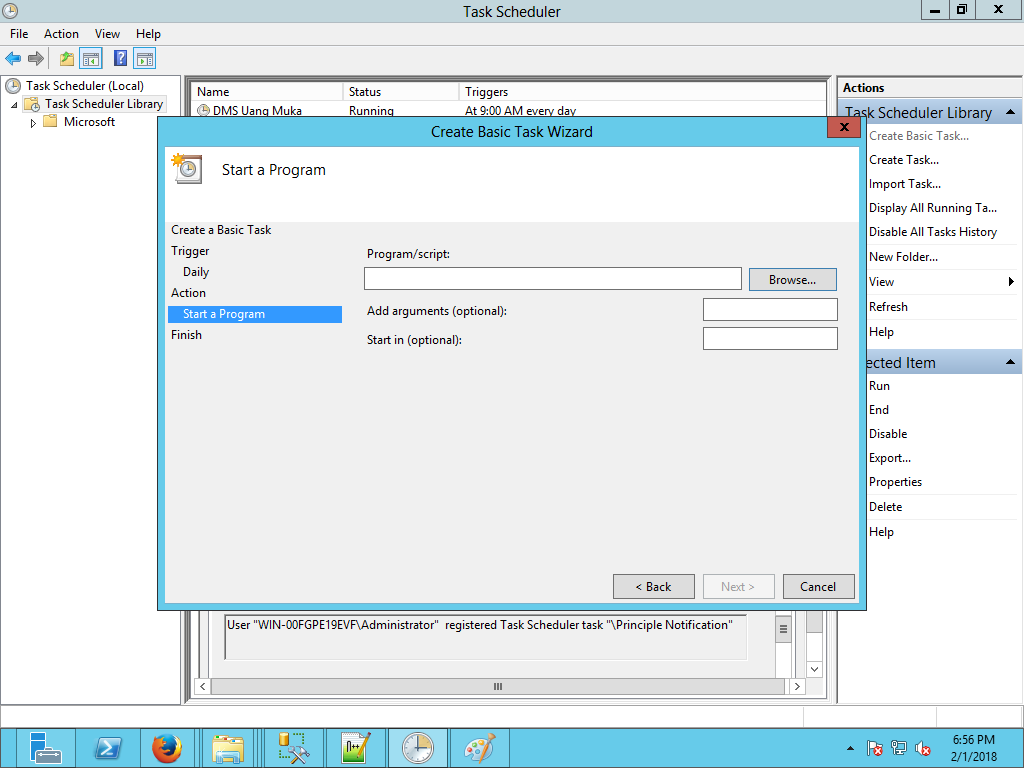Click the blue Help question mark icon
The width and height of the screenshot is (1024, 768).
[x=121, y=59]
